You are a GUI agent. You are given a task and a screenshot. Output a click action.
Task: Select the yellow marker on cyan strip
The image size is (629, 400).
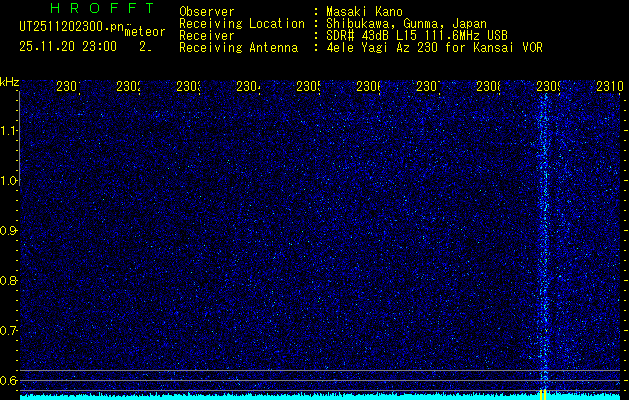coord(543,394)
